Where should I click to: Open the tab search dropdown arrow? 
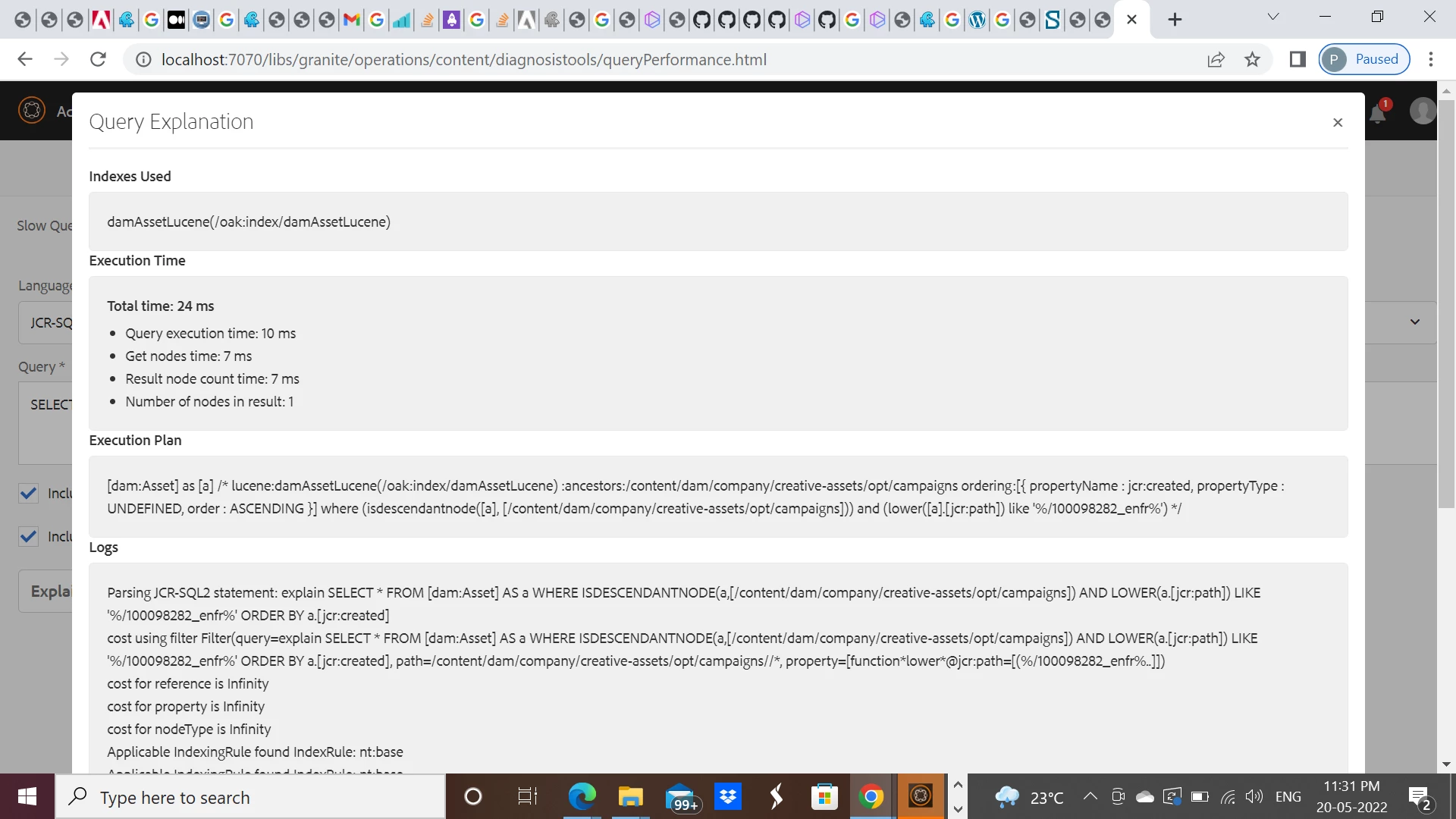[1273, 17]
